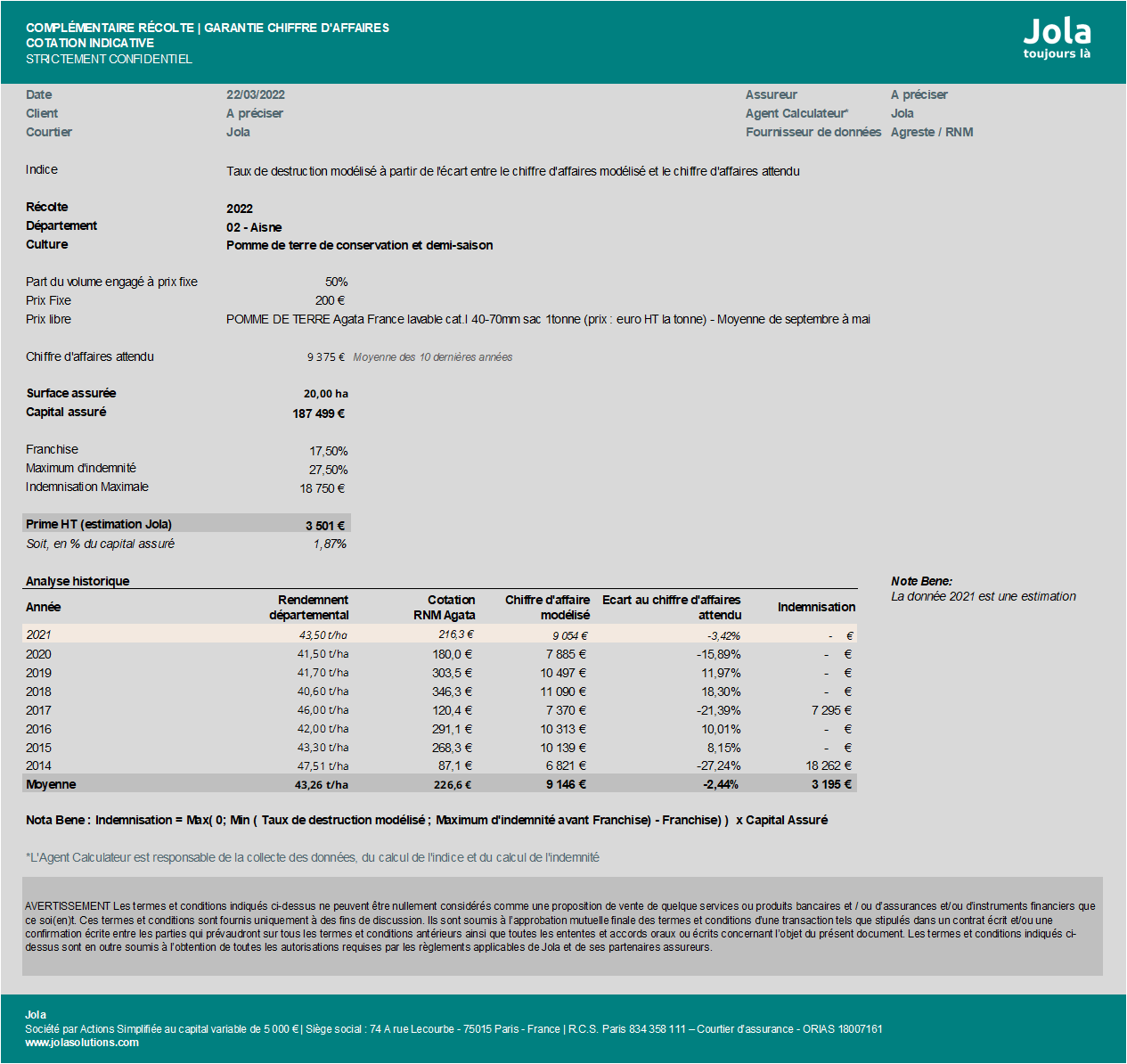Click the 2016 revenue gap 10,01%
The image size is (1127, 1064).
click(x=721, y=729)
